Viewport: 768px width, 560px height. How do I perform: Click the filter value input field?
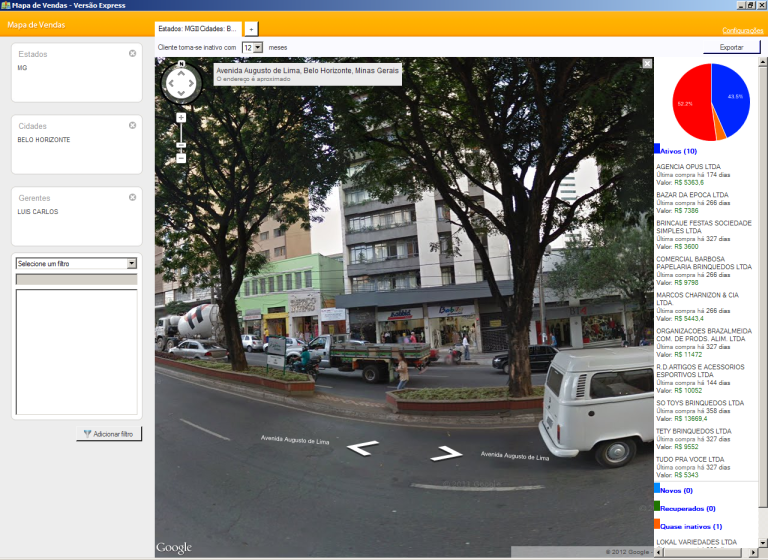click(x=76, y=279)
